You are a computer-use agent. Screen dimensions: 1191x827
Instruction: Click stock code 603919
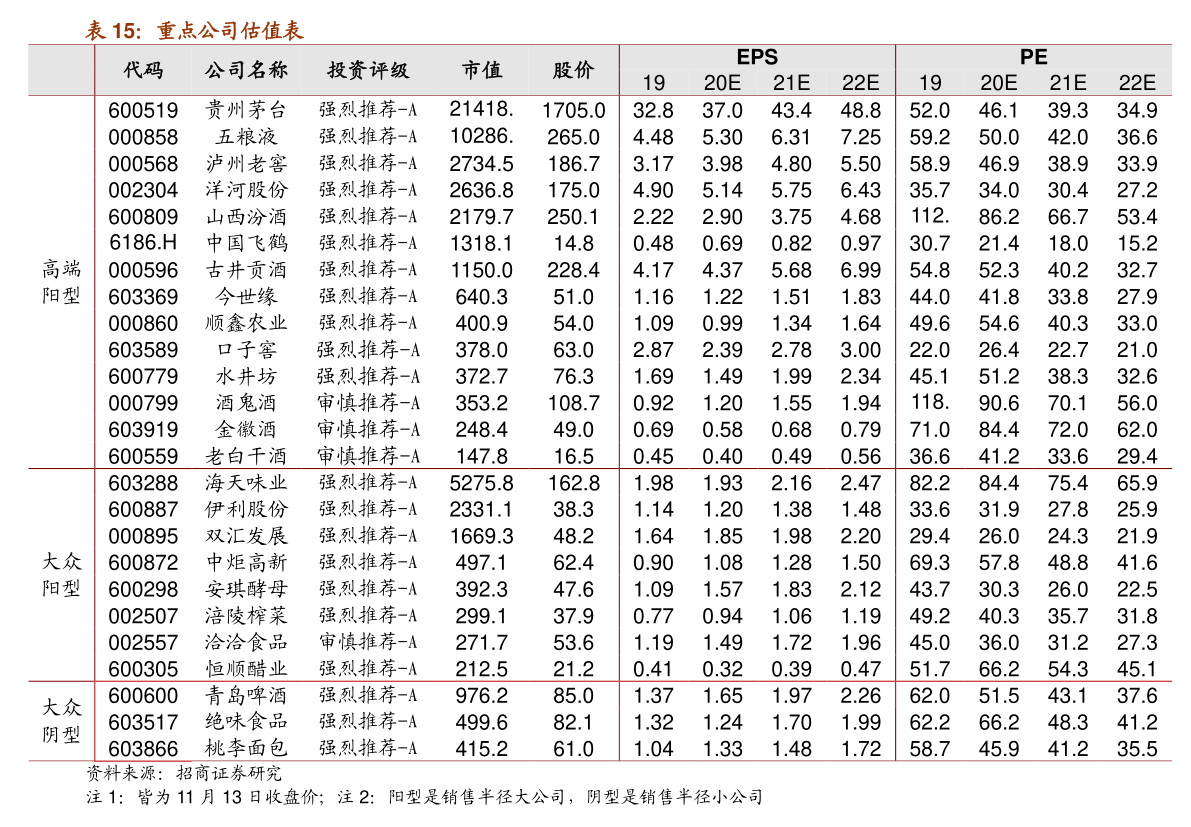(144, 429)
